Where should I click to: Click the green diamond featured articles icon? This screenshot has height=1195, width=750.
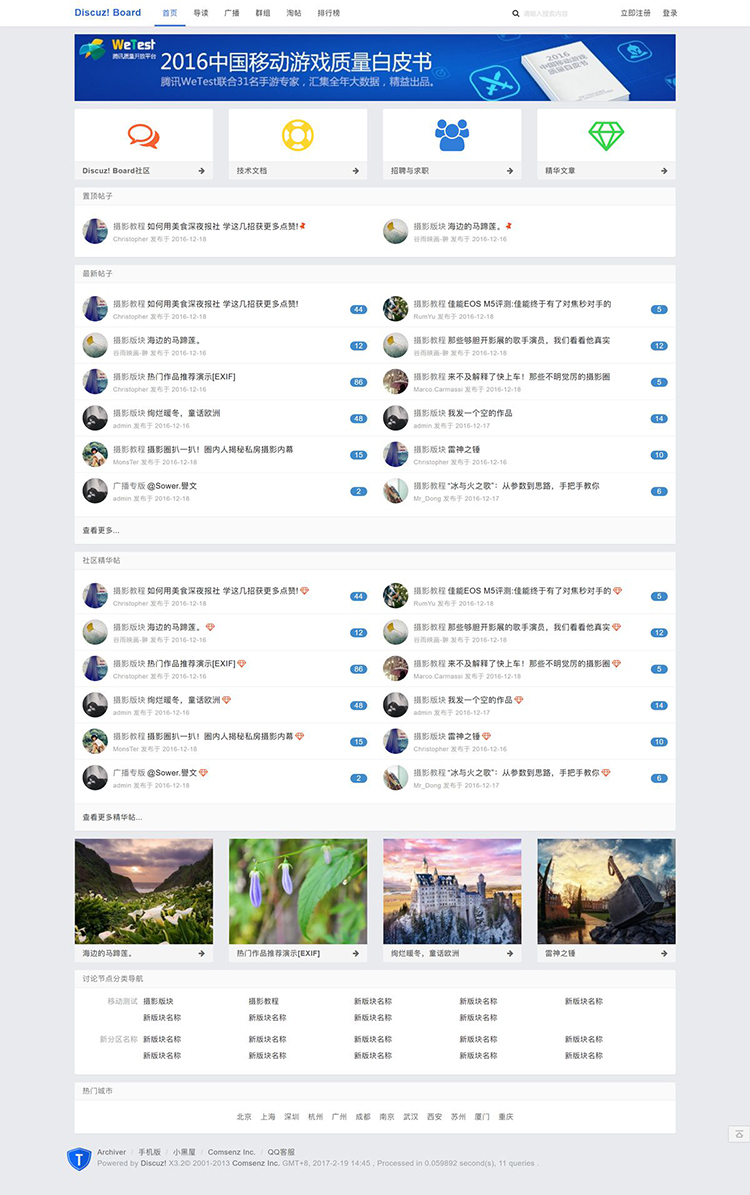point(606,135)
